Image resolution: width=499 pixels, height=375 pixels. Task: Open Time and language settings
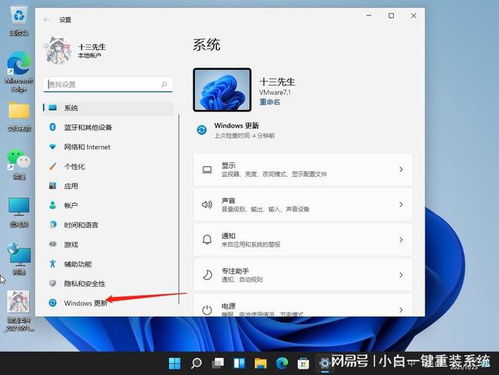109,225
